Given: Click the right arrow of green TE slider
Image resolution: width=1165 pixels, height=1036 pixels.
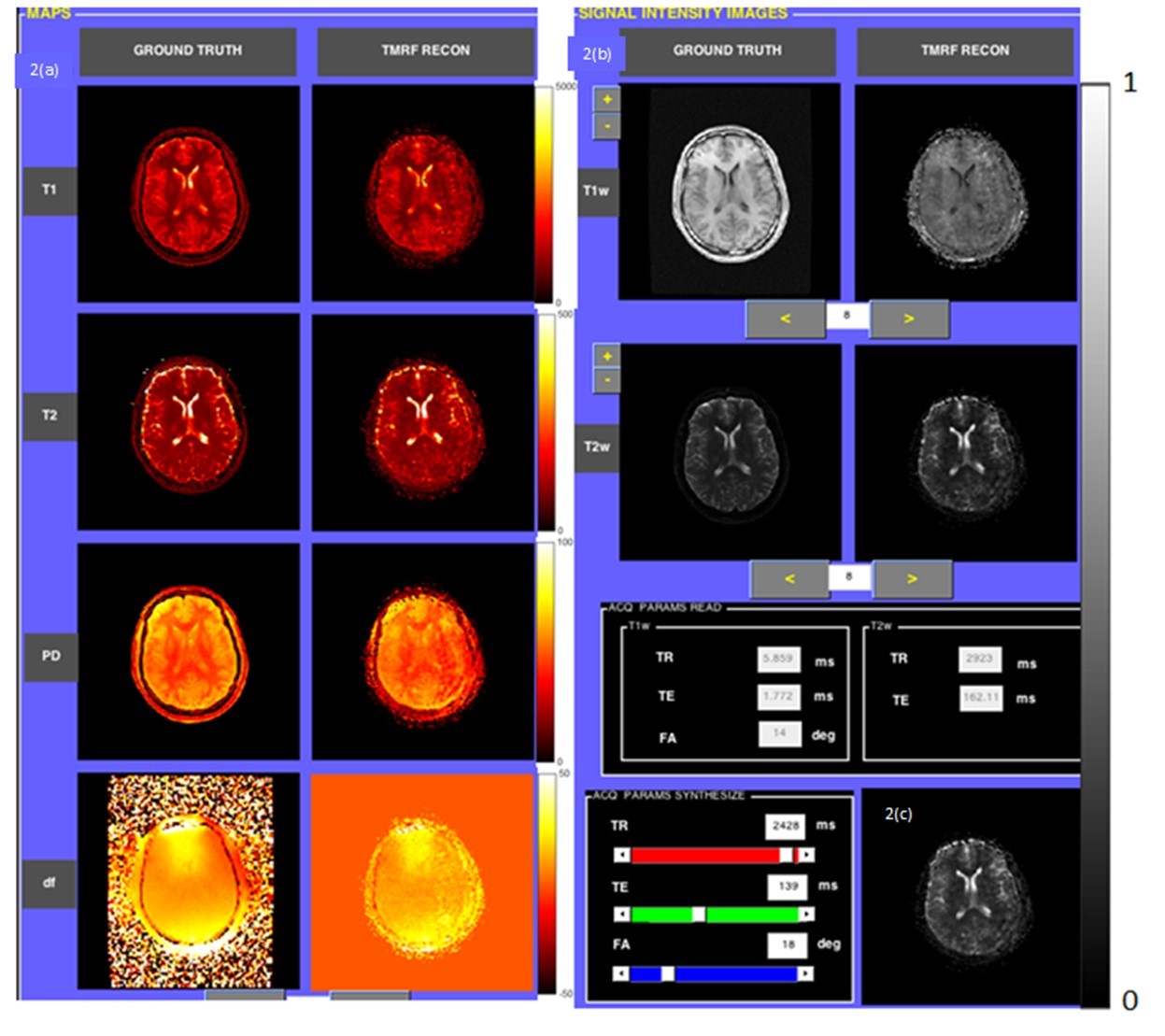Looking at the screenshot, I should (806, 914).
